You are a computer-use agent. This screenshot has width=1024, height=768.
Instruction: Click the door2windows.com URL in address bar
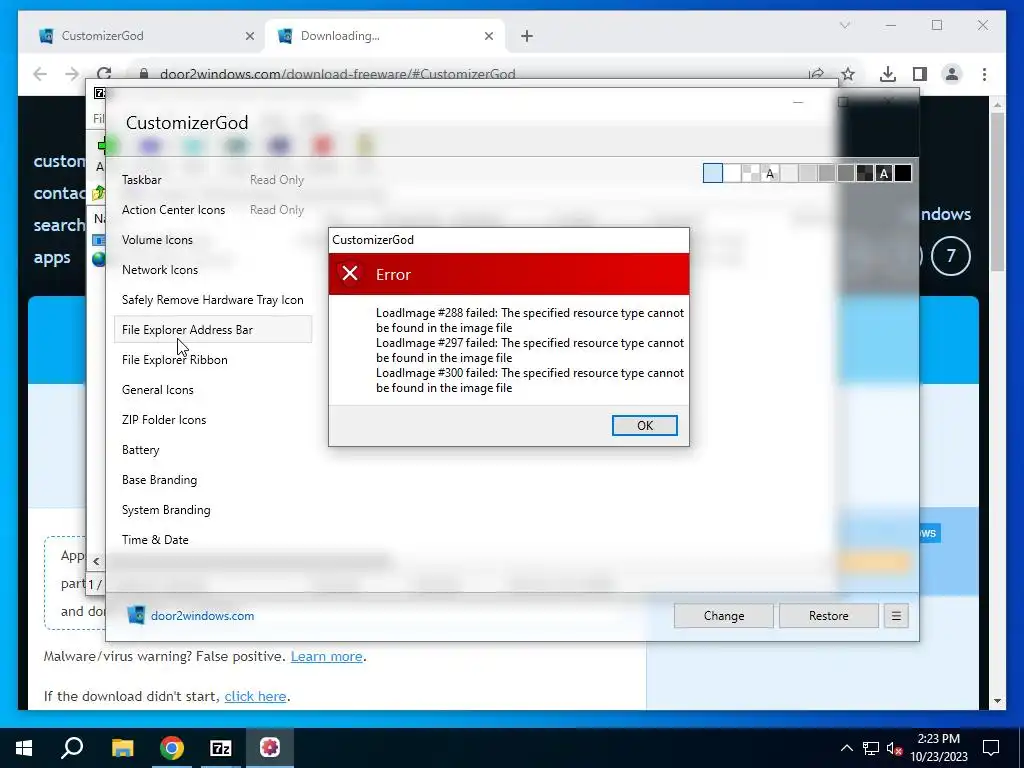coord(338,74)
